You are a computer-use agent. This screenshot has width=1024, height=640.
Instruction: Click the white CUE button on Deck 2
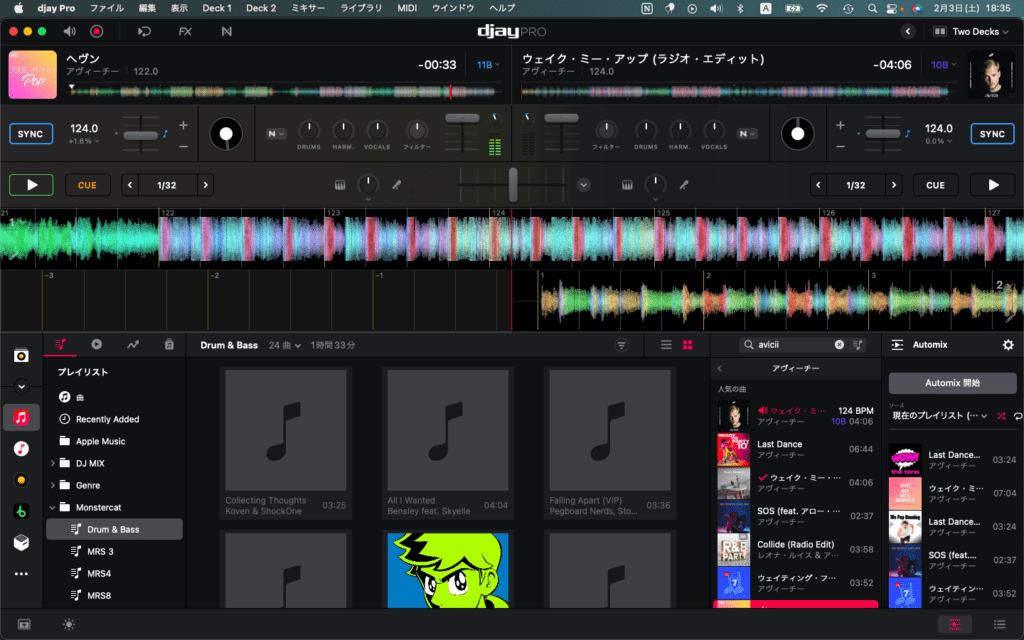935,185
